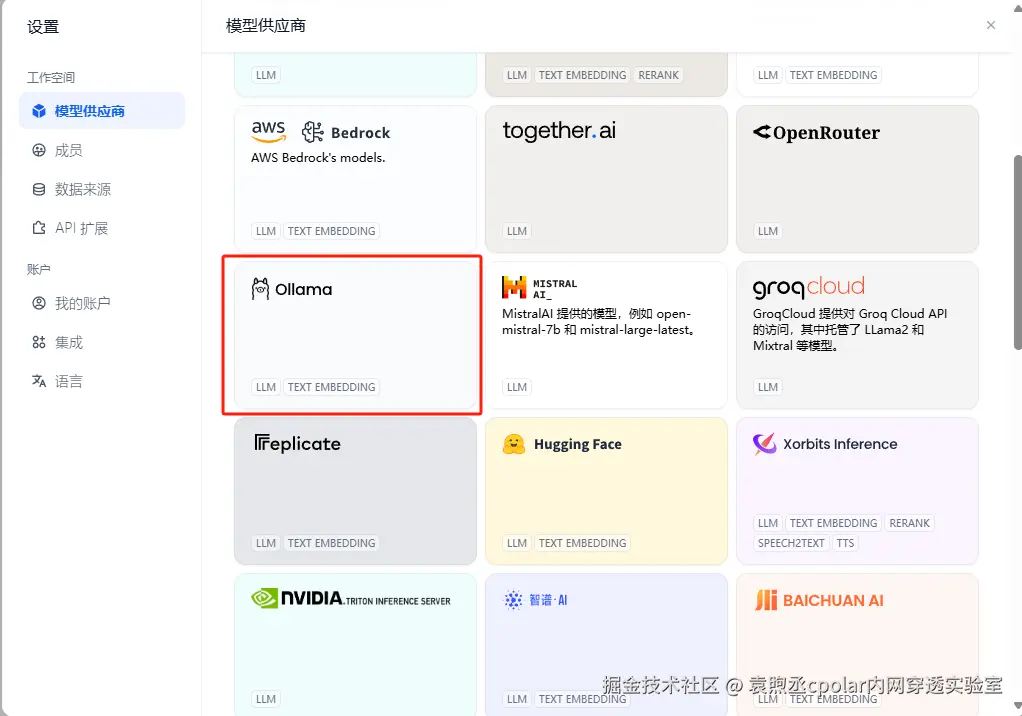Viewport: 1022px width, 716px height.
Task: Click the NVIDIA eye logo
Action: click(x=265, y=598)
